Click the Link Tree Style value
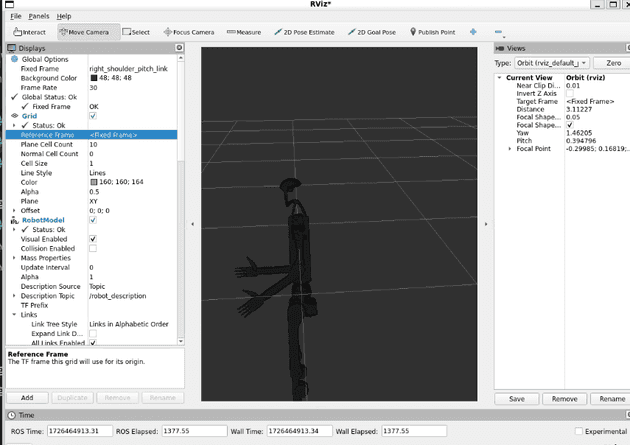Viewport: 630px width, 445px height. (x=129, y=324)
